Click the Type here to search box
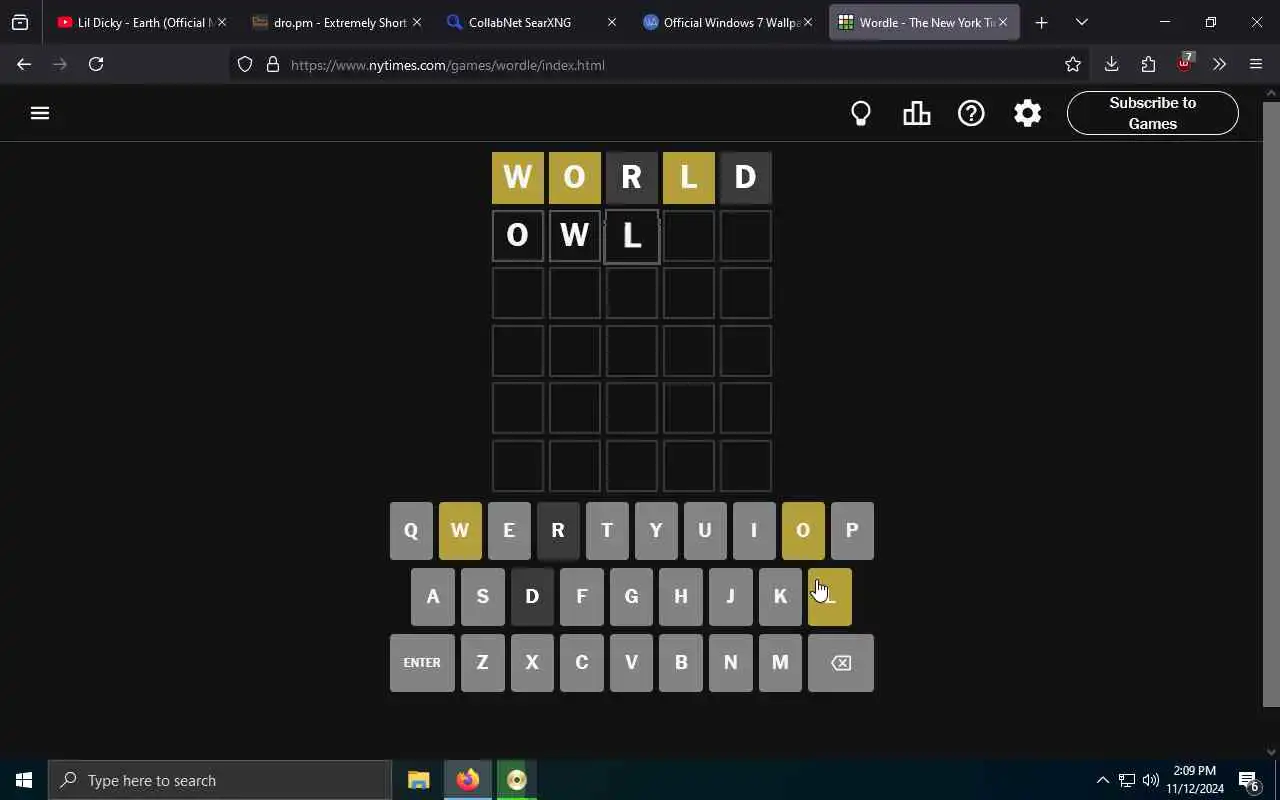The width and height of the screenshot is (1280, 800). (x=220, y=780)
